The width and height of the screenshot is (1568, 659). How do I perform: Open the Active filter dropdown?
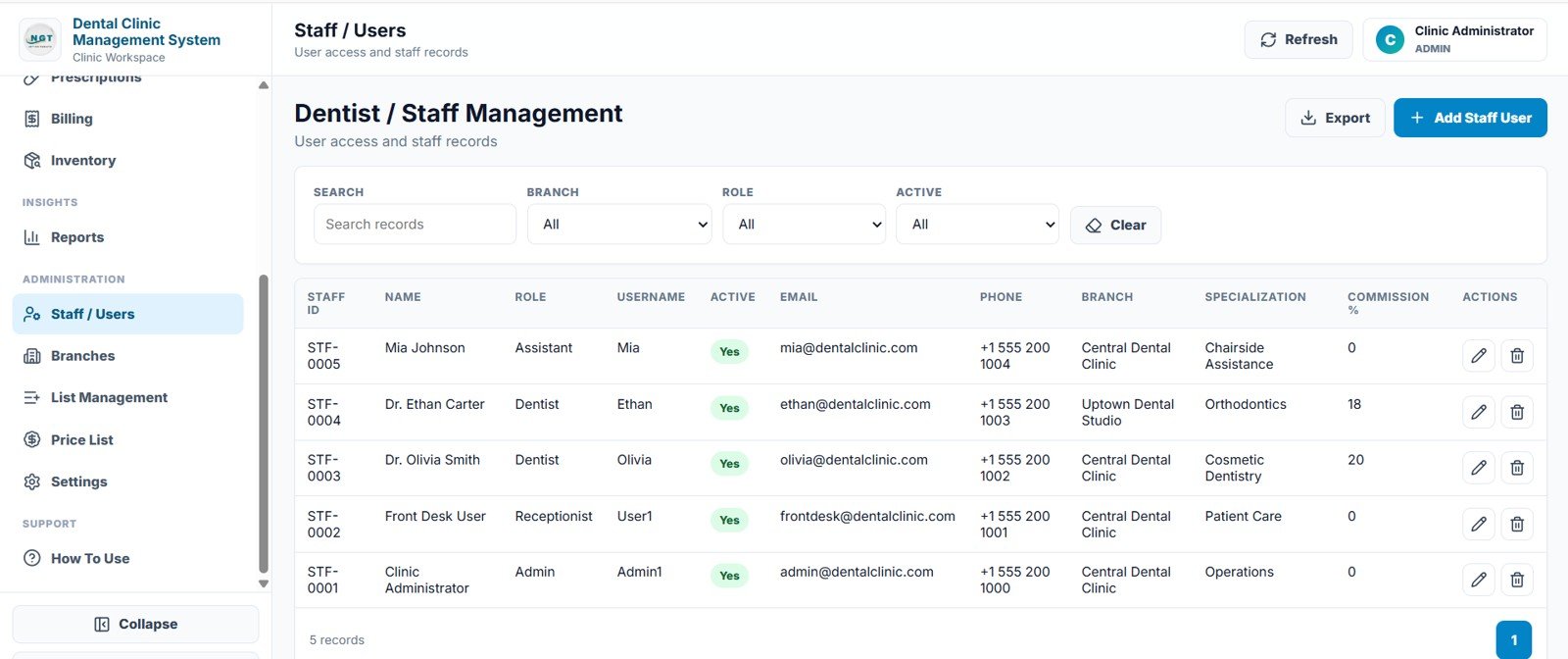pyautogui.click(x=977, y=225)
